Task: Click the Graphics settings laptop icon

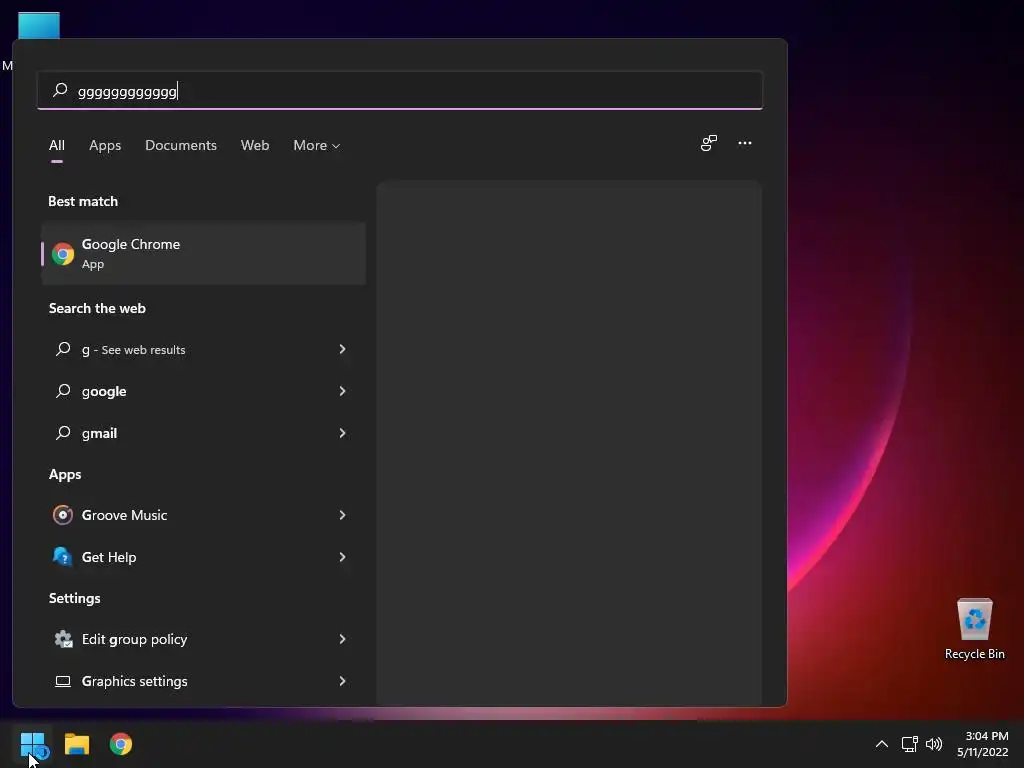Action: pyautogui.click(x=63, y=681)
